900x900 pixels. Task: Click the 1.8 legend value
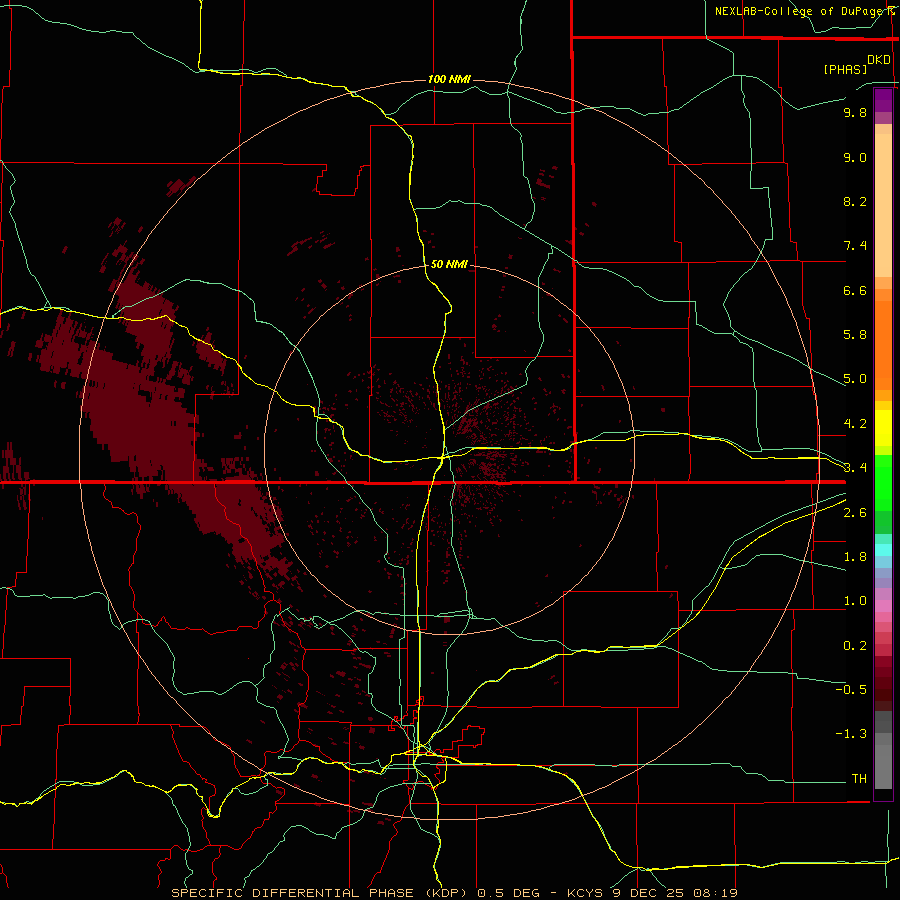pos(855,557)
